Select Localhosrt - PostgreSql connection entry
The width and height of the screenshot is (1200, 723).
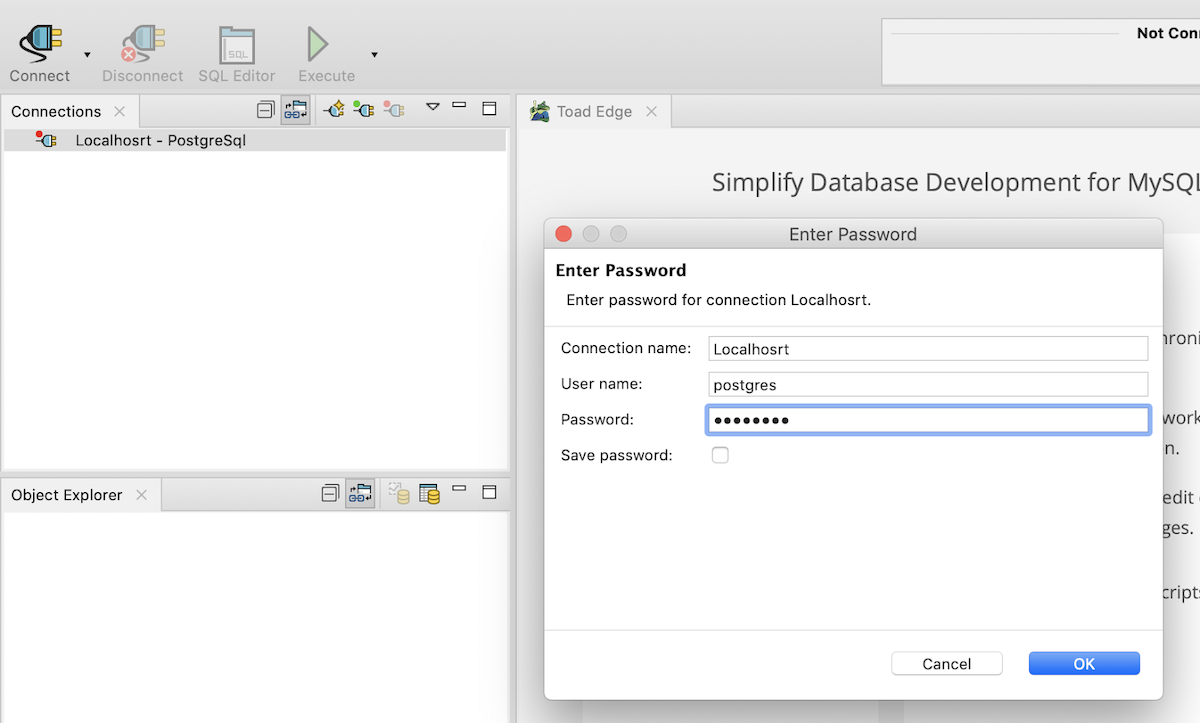click(160, 141)
